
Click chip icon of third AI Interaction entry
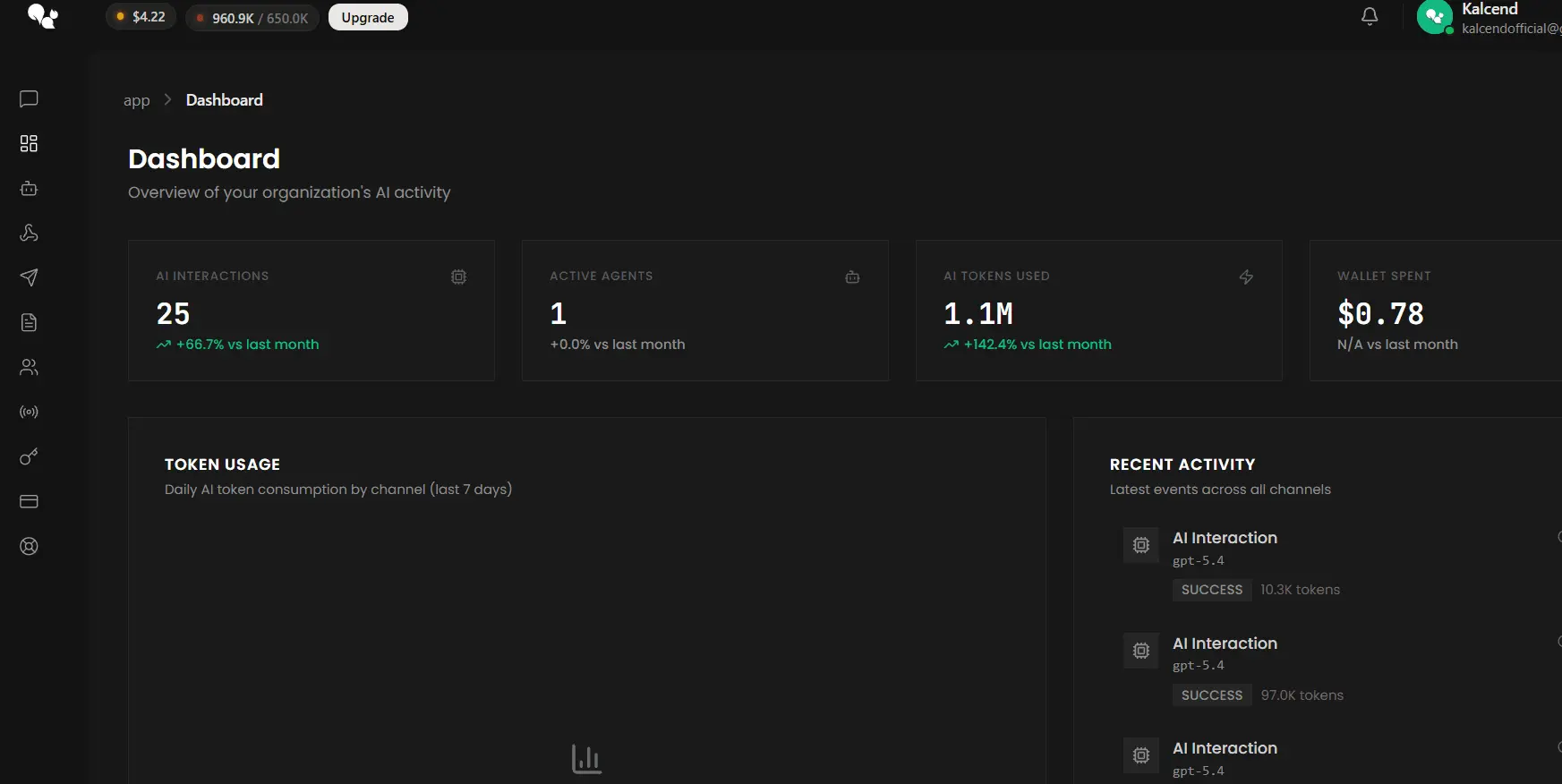tap(1141, 755)
